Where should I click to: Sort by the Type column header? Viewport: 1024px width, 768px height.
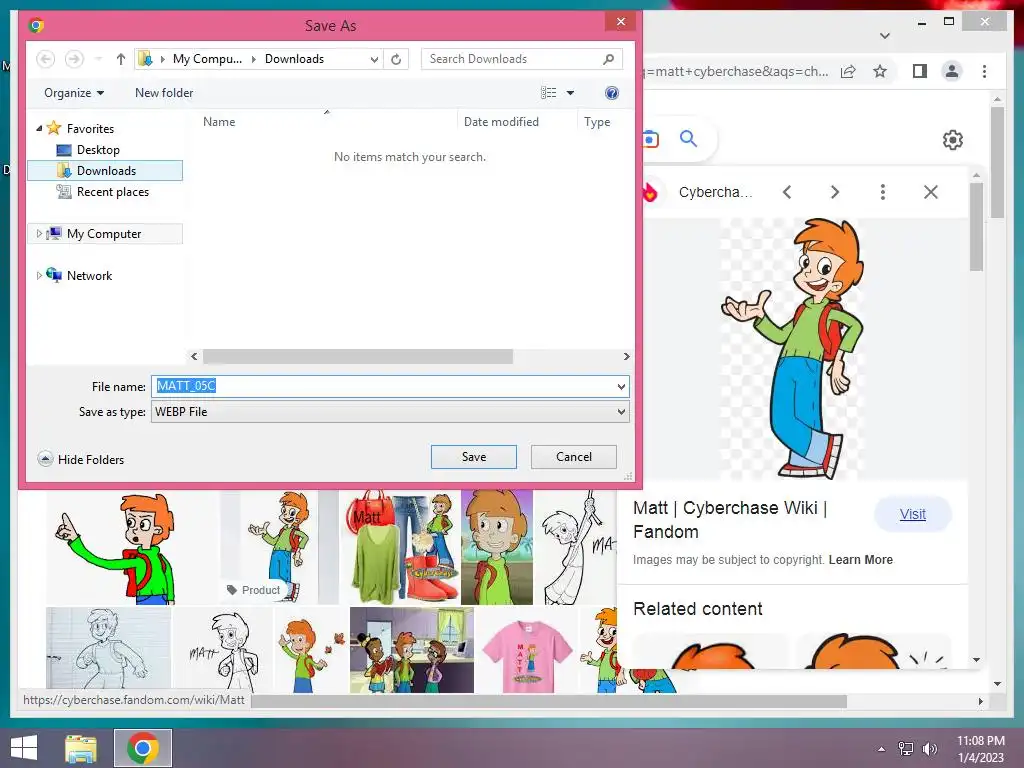[x=597, y=121]
